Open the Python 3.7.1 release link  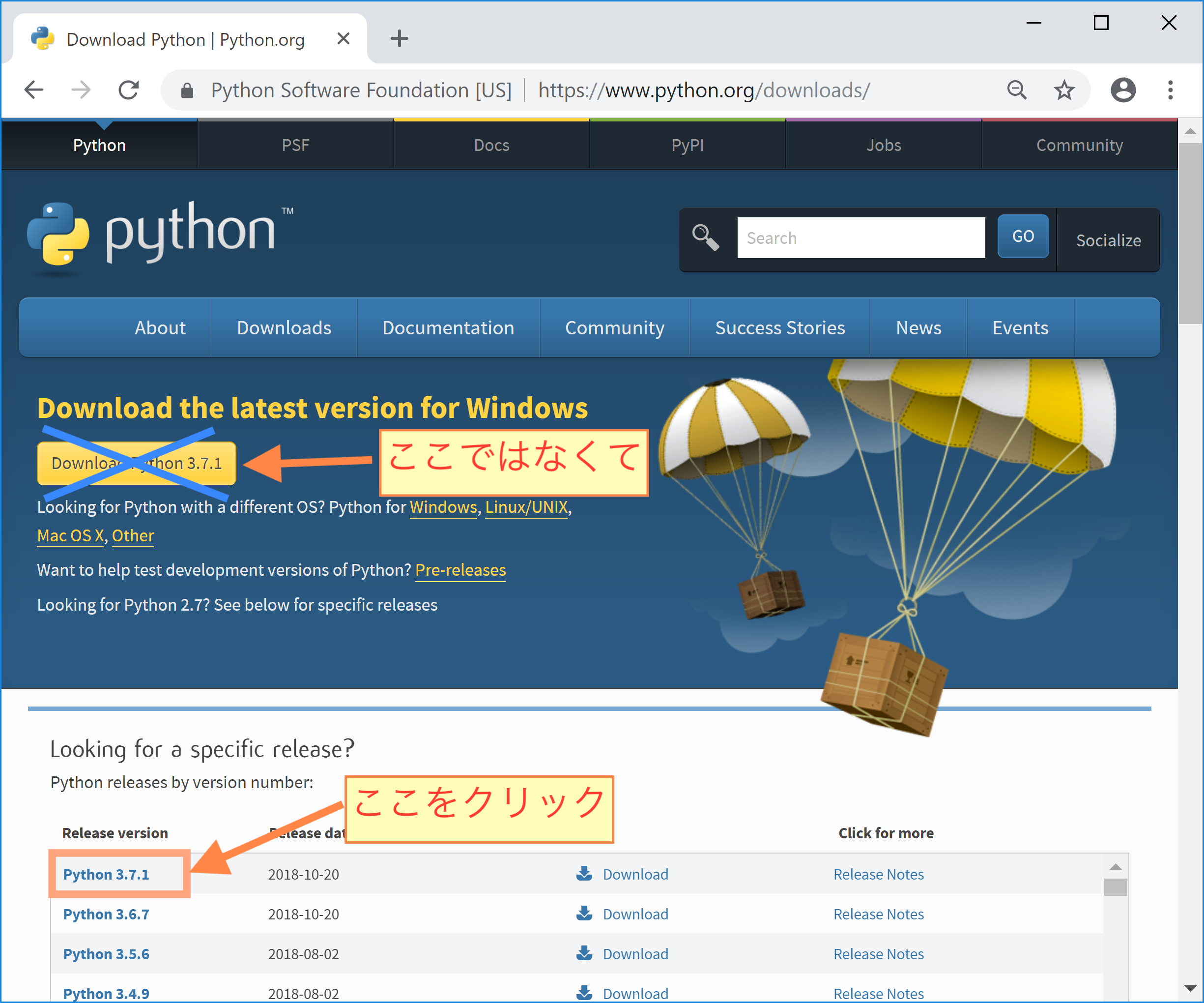click(106, 874)
